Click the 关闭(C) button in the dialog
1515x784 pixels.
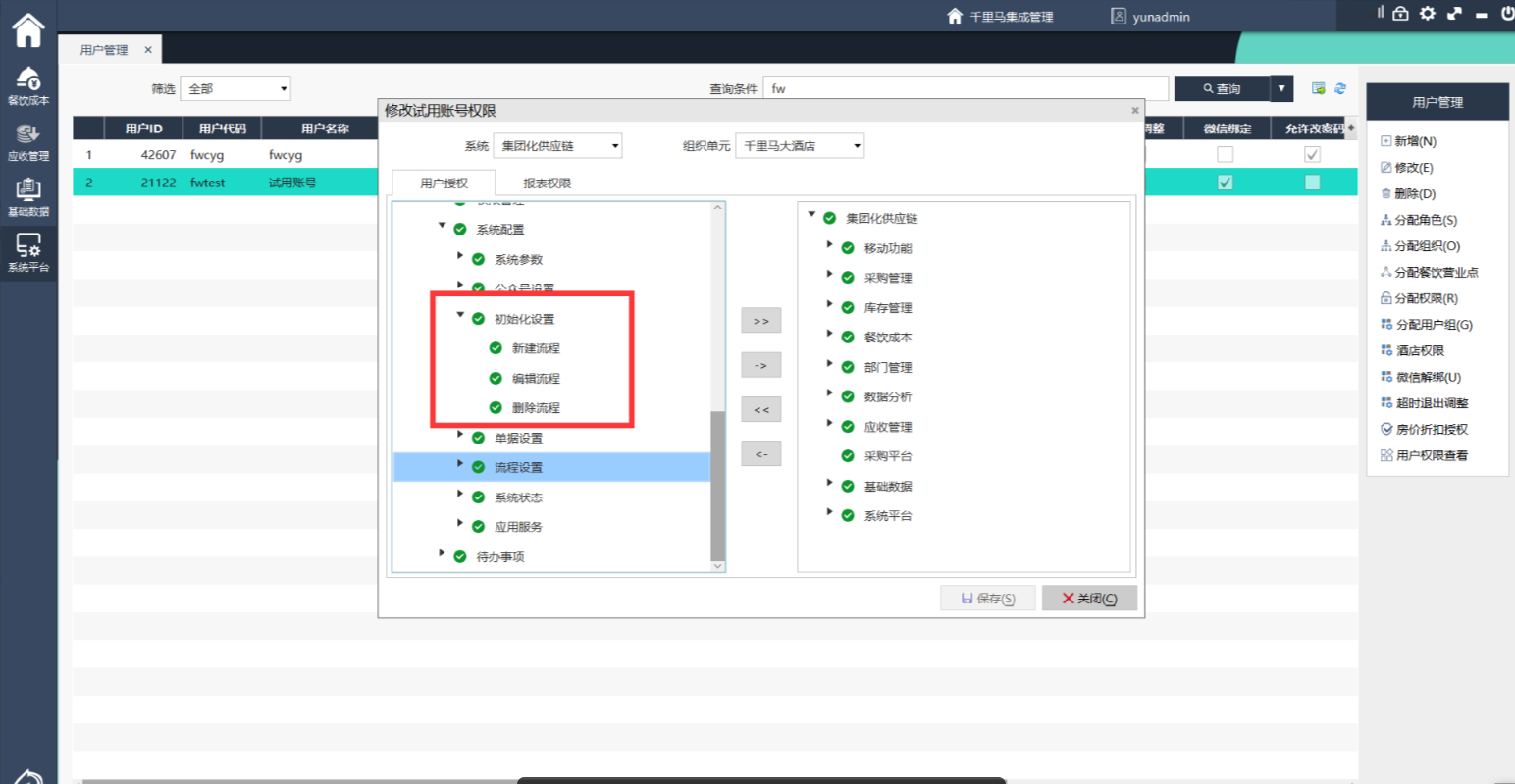[1089, 599]
